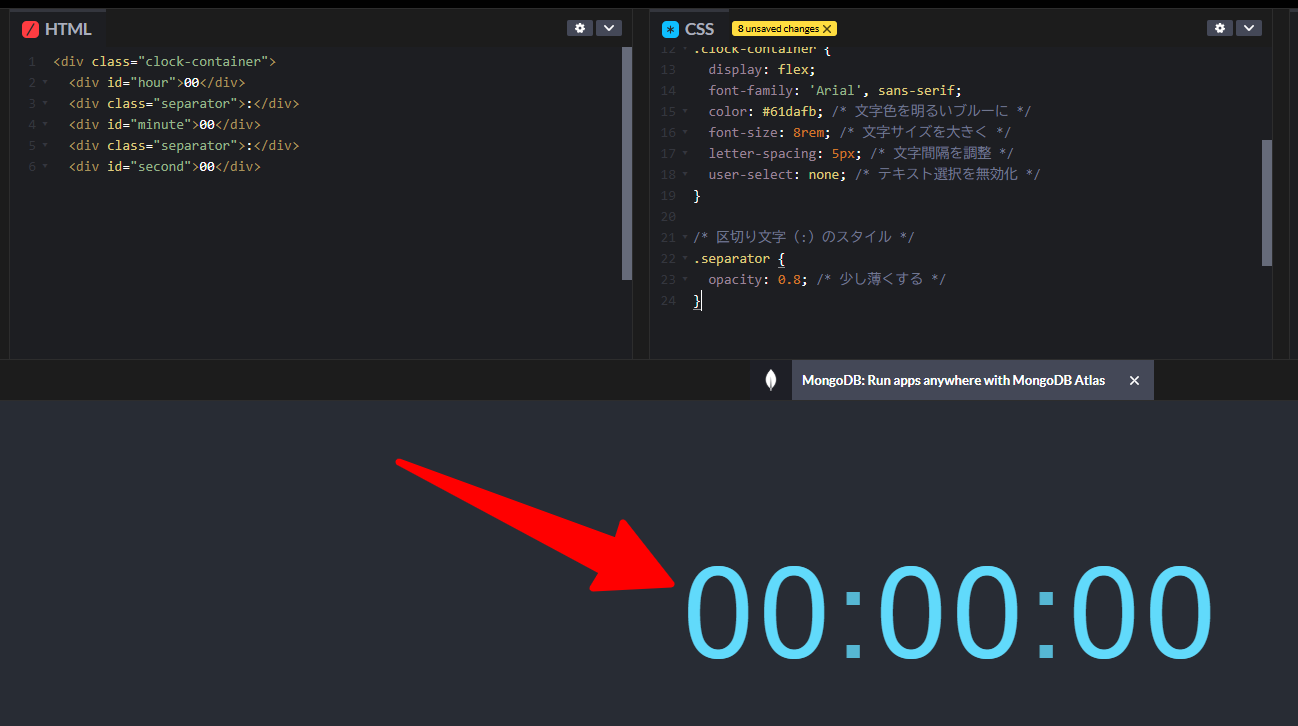Click the id="minute" div line

(165, 125)
